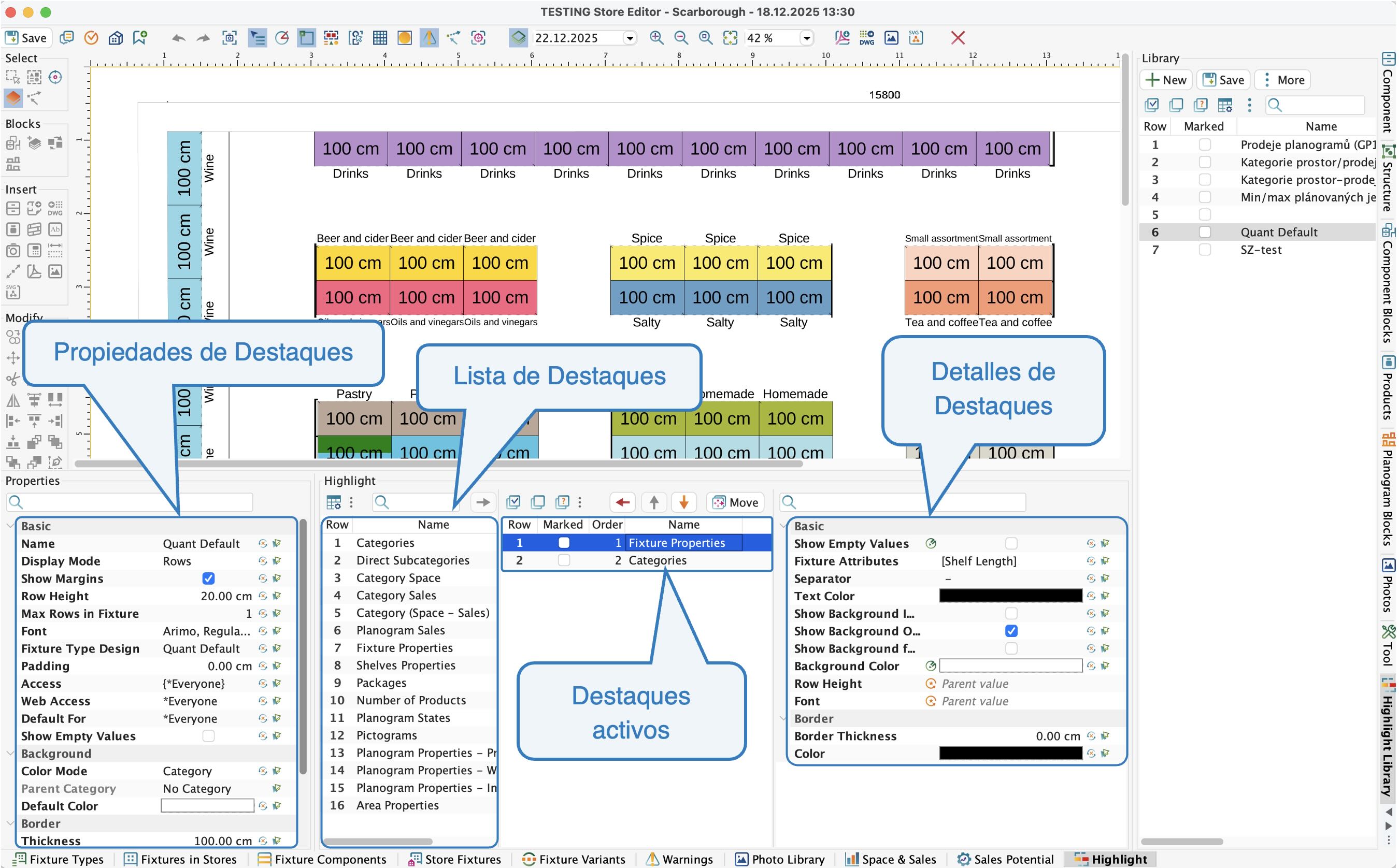This screenshot has width=1399, height=868.
Task: Click the warning triangle icon in the top toolbar
Action: 429,38
